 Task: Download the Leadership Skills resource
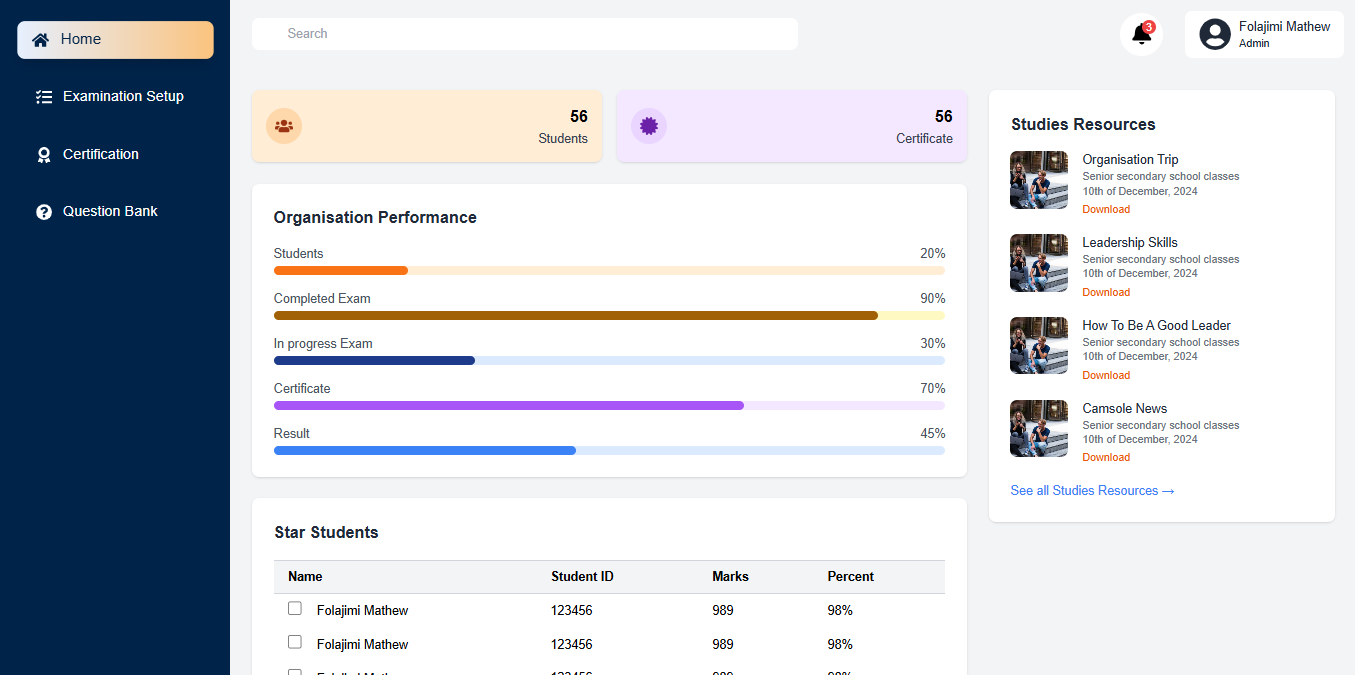(1106, 293)
